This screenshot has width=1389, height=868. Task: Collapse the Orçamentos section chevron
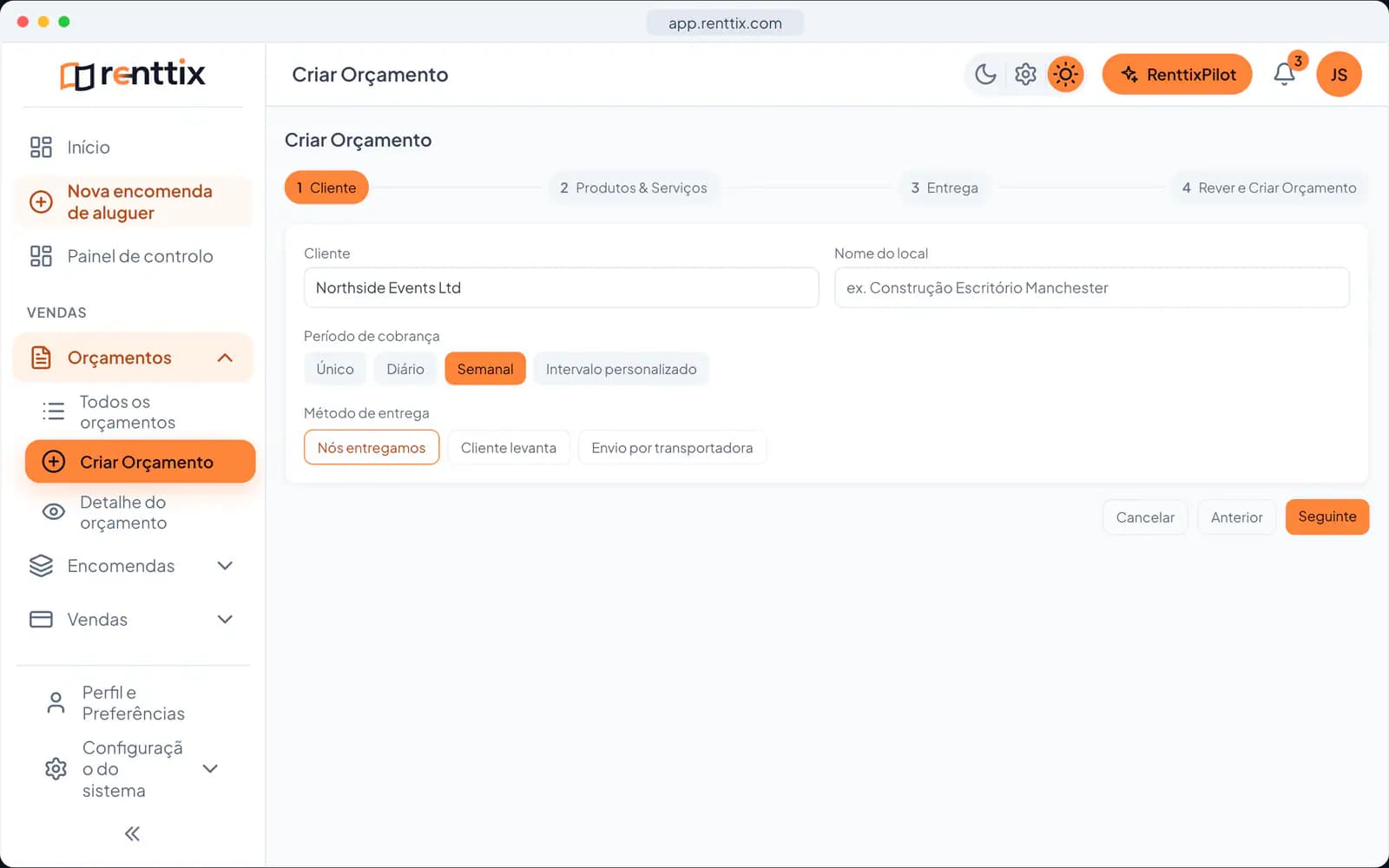pos(225,358)
